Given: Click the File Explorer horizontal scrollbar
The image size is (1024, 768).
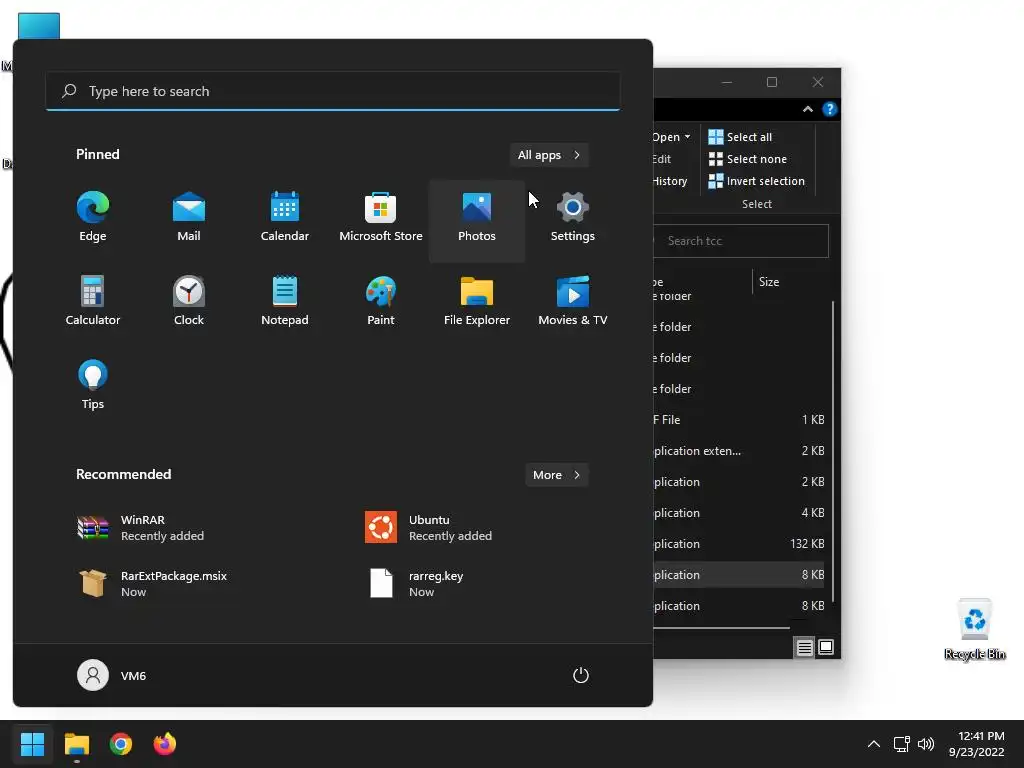Looking at the screenshot, I should point(722,628).
